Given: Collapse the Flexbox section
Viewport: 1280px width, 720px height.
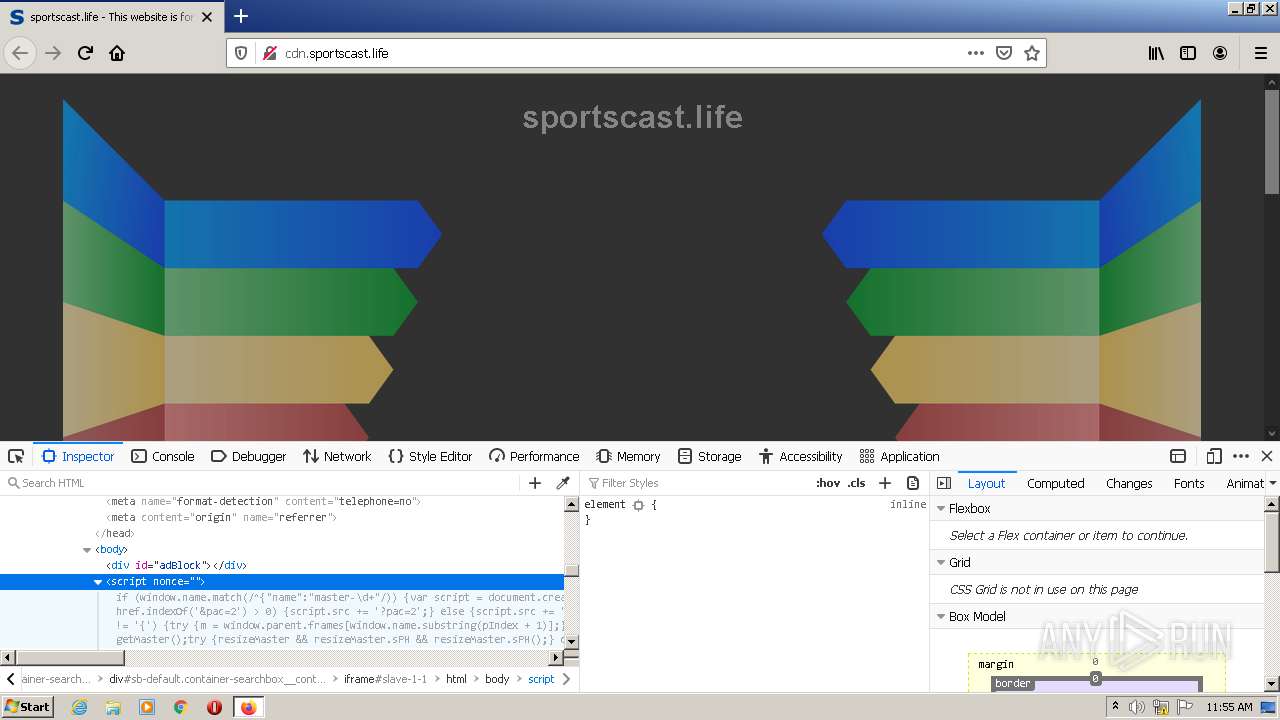Looking at the screenshot, I should [941, 508].
